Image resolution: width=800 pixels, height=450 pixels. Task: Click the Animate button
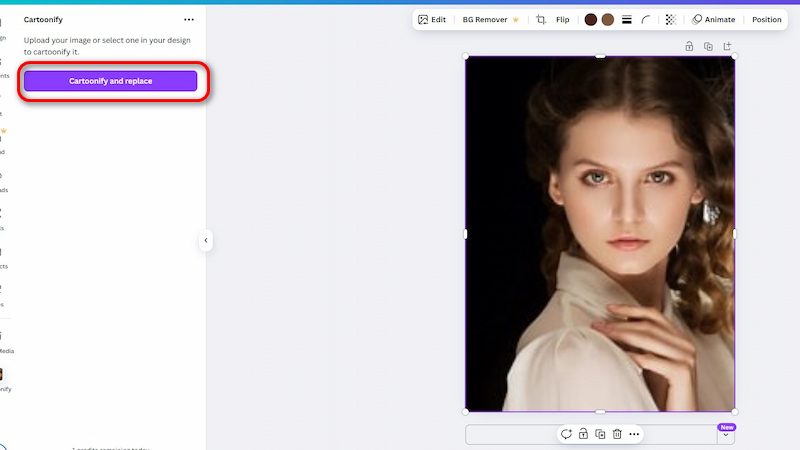[x=713, y=19]
